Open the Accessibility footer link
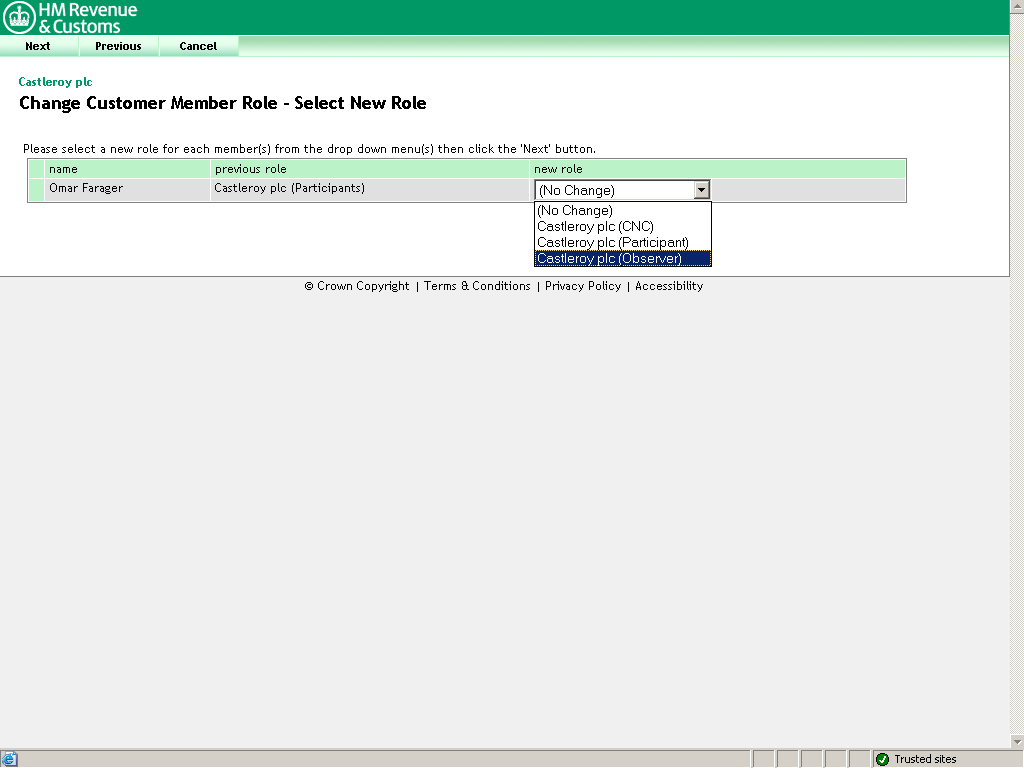The height and width of the screenshot is (768, 1024). click(669, 286)
